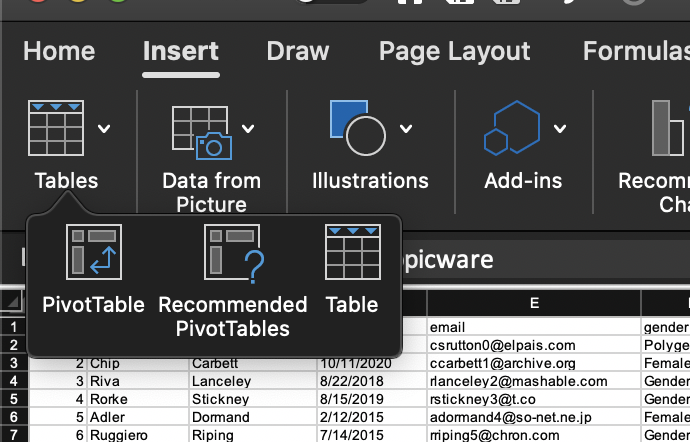Select row 7 header
This screenshot has height=442, width=690.
point(14,435)
